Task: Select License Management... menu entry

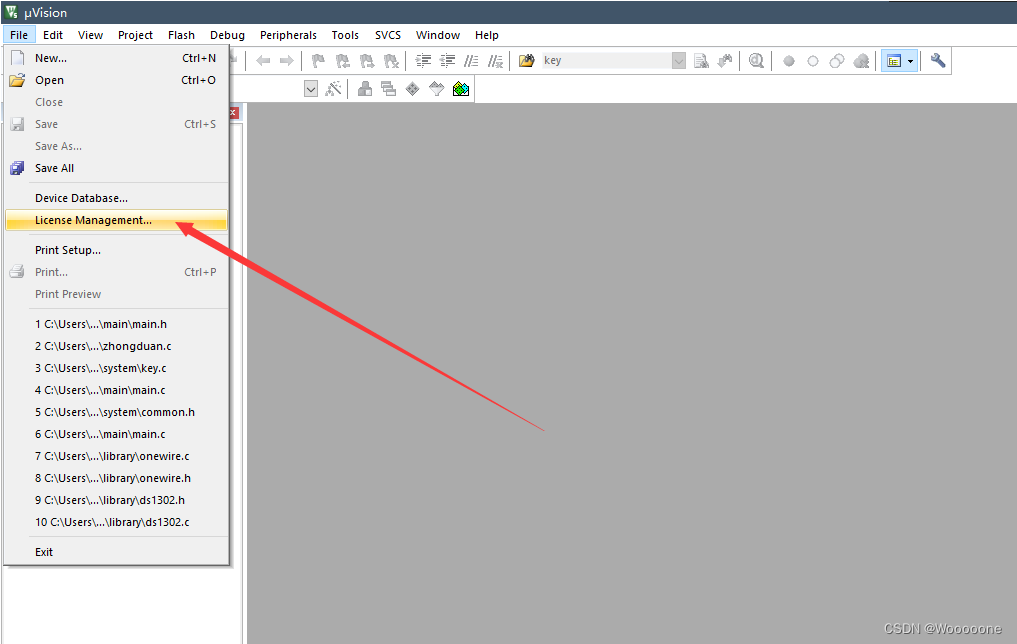Action: tap(117, 220)
